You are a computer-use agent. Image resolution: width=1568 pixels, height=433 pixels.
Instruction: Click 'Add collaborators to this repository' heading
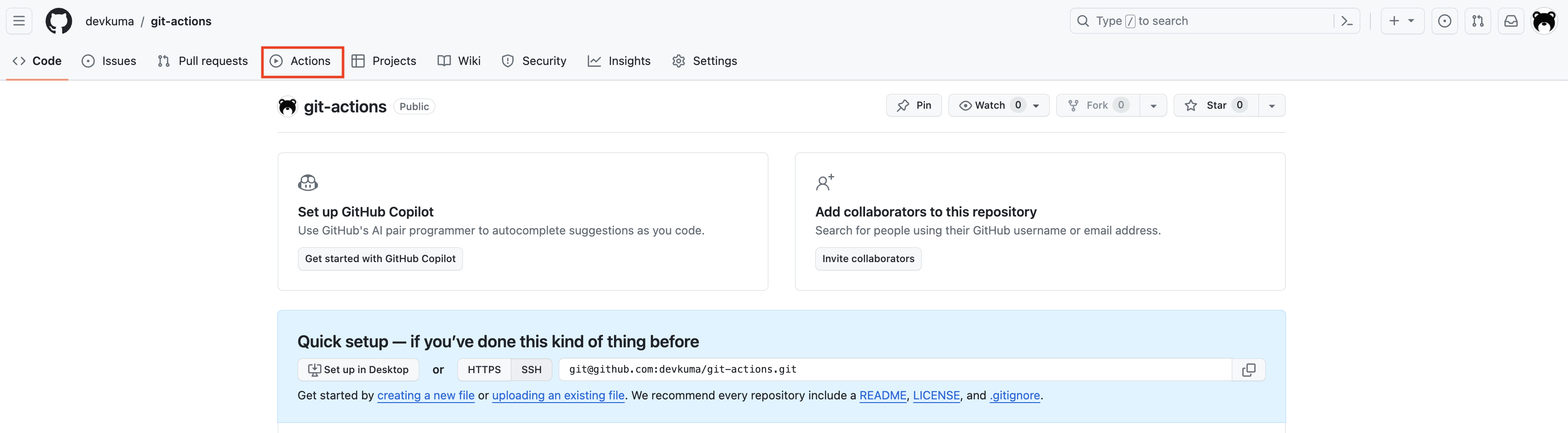926,212
